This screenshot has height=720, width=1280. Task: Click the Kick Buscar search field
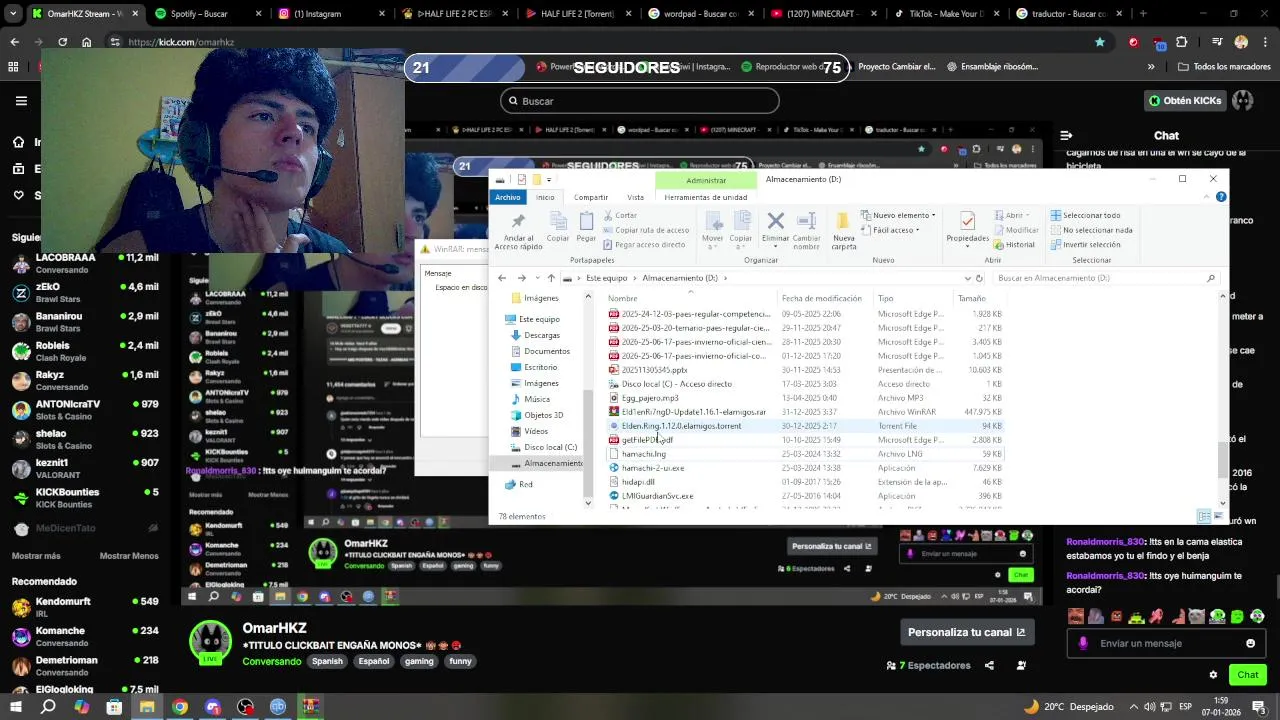tap(640, 101)
